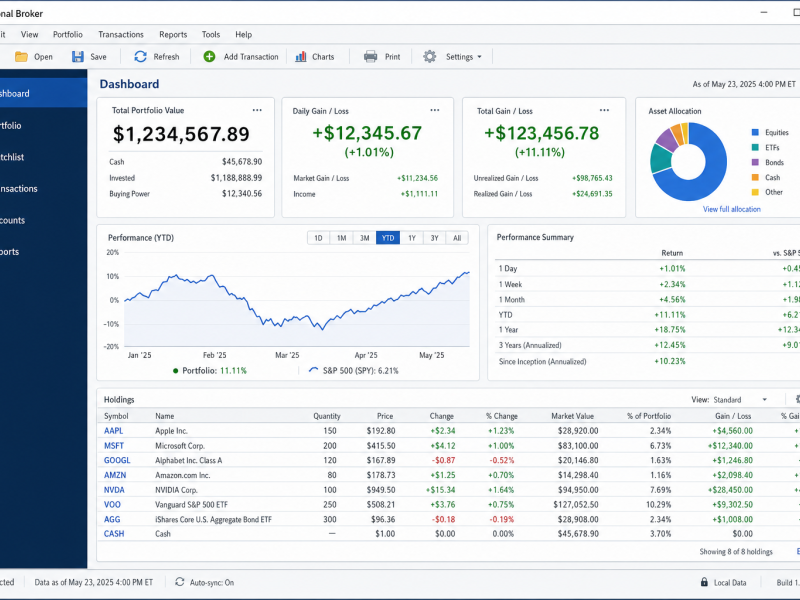Screen dimensions: 800x600
Task: Open the View Standard dropdown in Holdings
Action: [740, 400]
